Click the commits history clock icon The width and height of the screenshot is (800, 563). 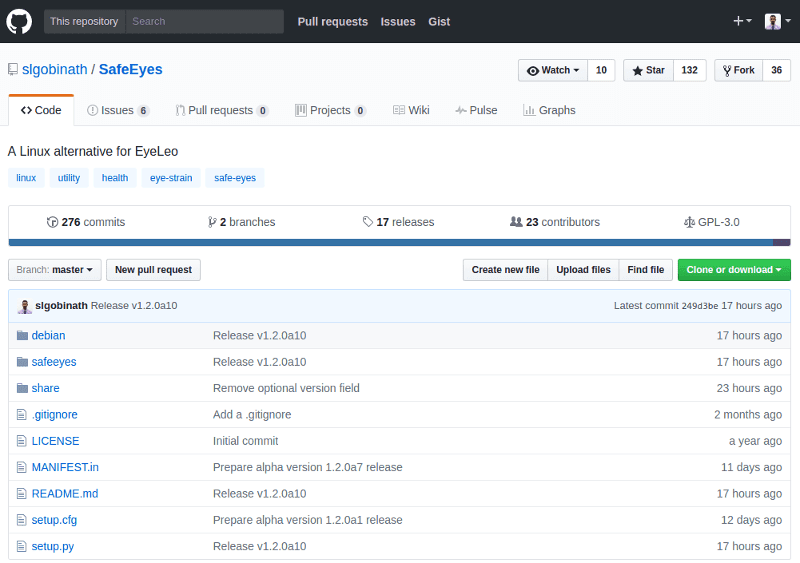click(x=52, y=222)
